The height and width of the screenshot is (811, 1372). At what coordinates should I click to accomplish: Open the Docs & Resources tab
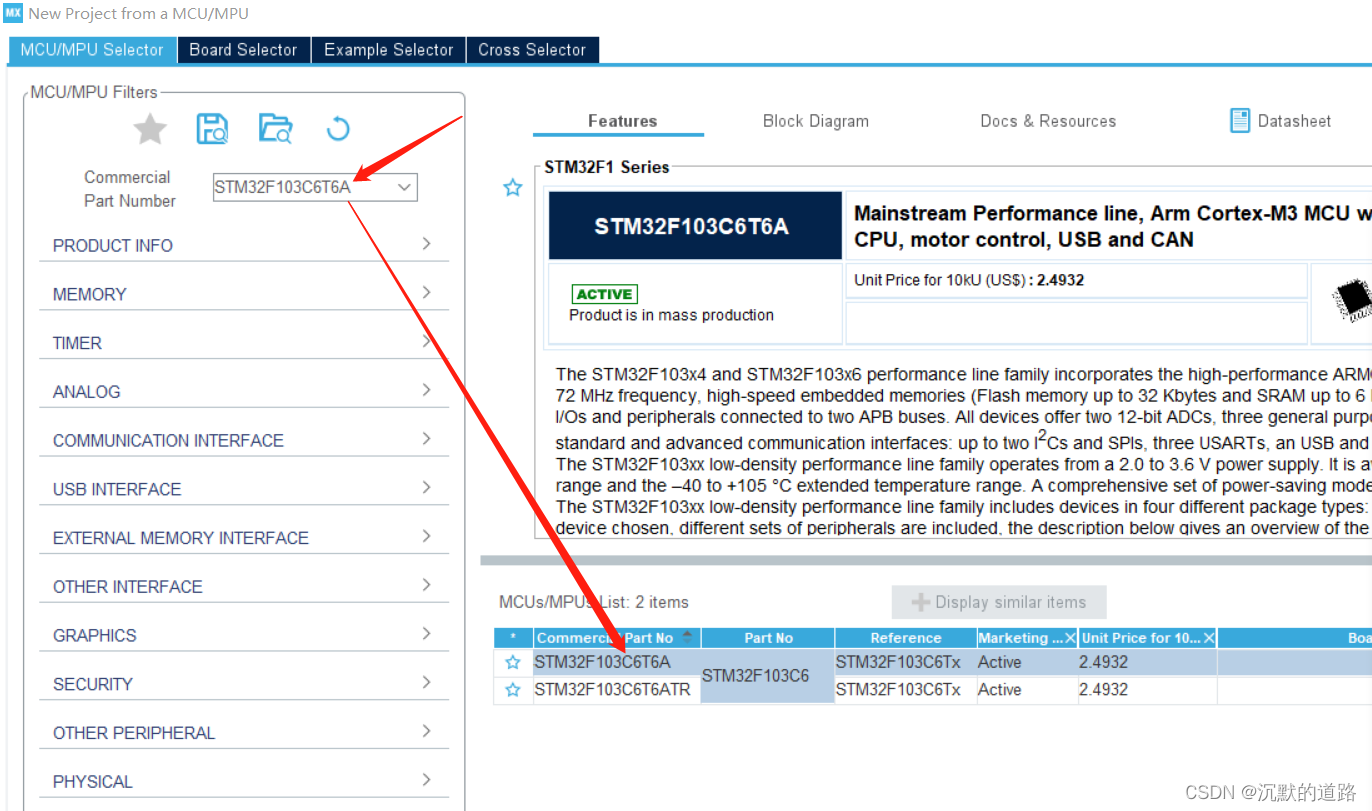pyautogui.click(x=1048, y=121)
